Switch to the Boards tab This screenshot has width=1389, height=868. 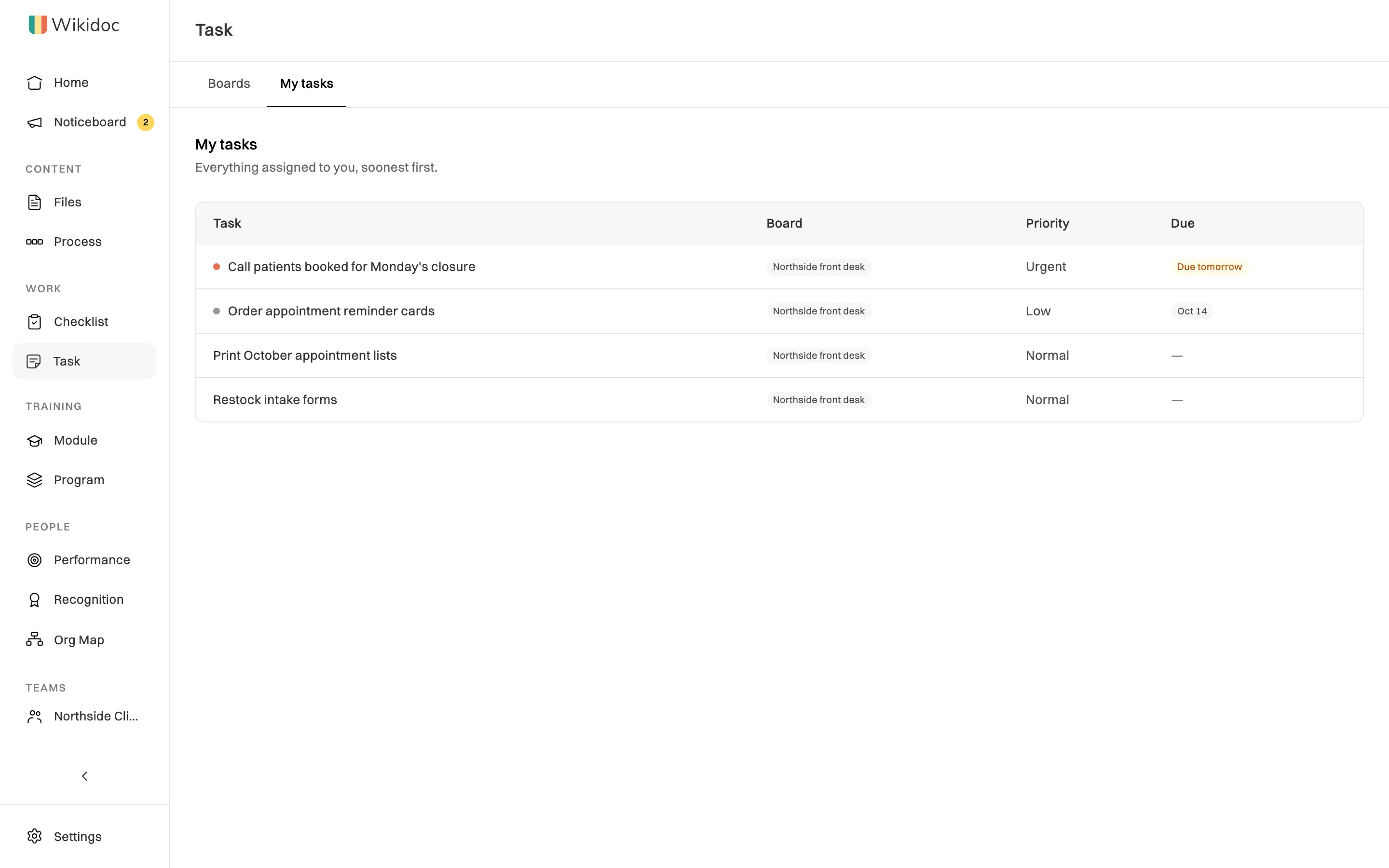229,84
